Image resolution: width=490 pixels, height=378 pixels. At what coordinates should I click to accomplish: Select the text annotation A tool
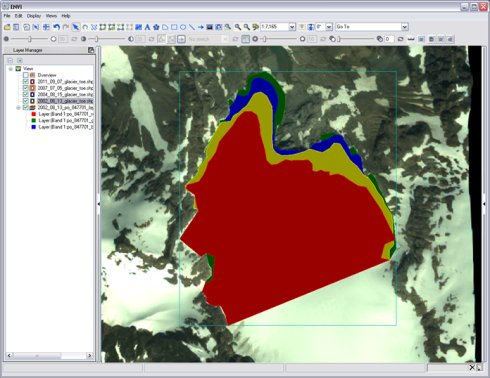(x=147, y=27)
